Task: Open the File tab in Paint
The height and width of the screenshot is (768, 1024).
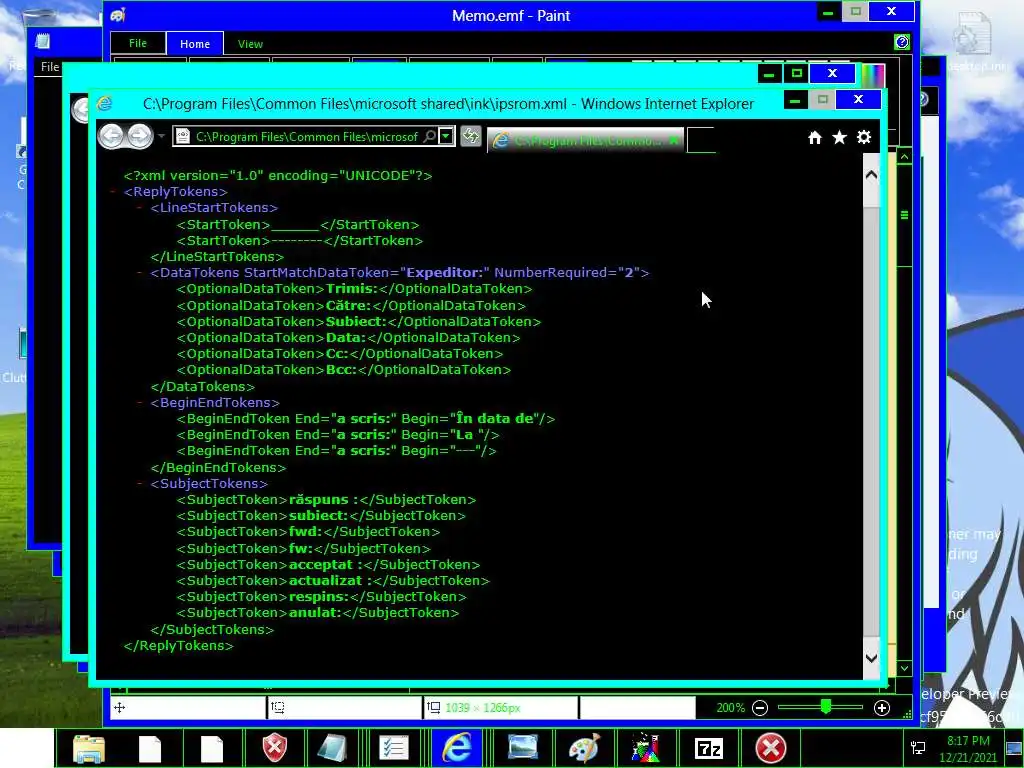Action: (x=138, y=43)
